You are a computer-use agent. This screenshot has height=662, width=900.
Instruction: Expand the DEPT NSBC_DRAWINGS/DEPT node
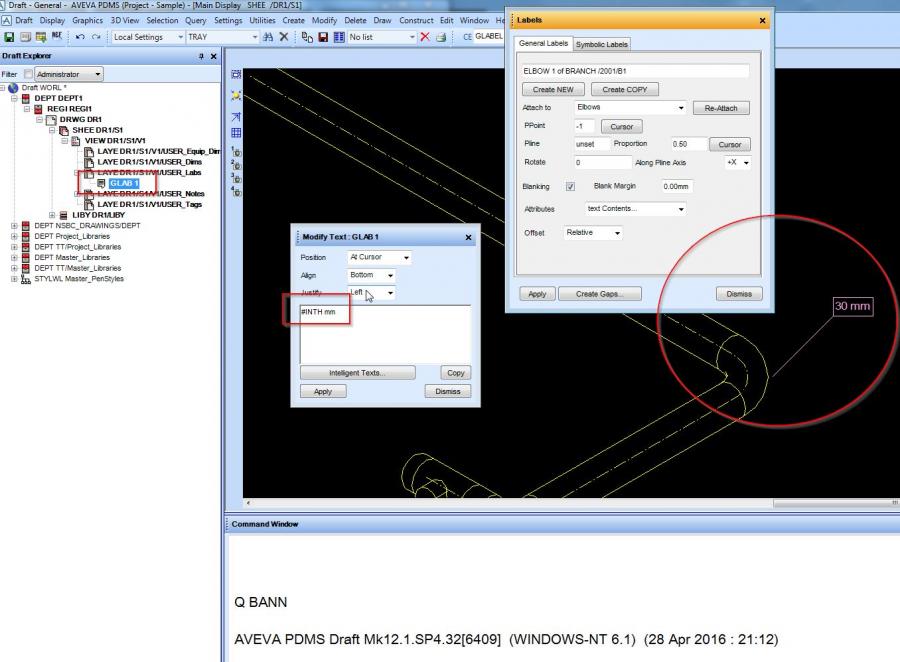[14, 226]
